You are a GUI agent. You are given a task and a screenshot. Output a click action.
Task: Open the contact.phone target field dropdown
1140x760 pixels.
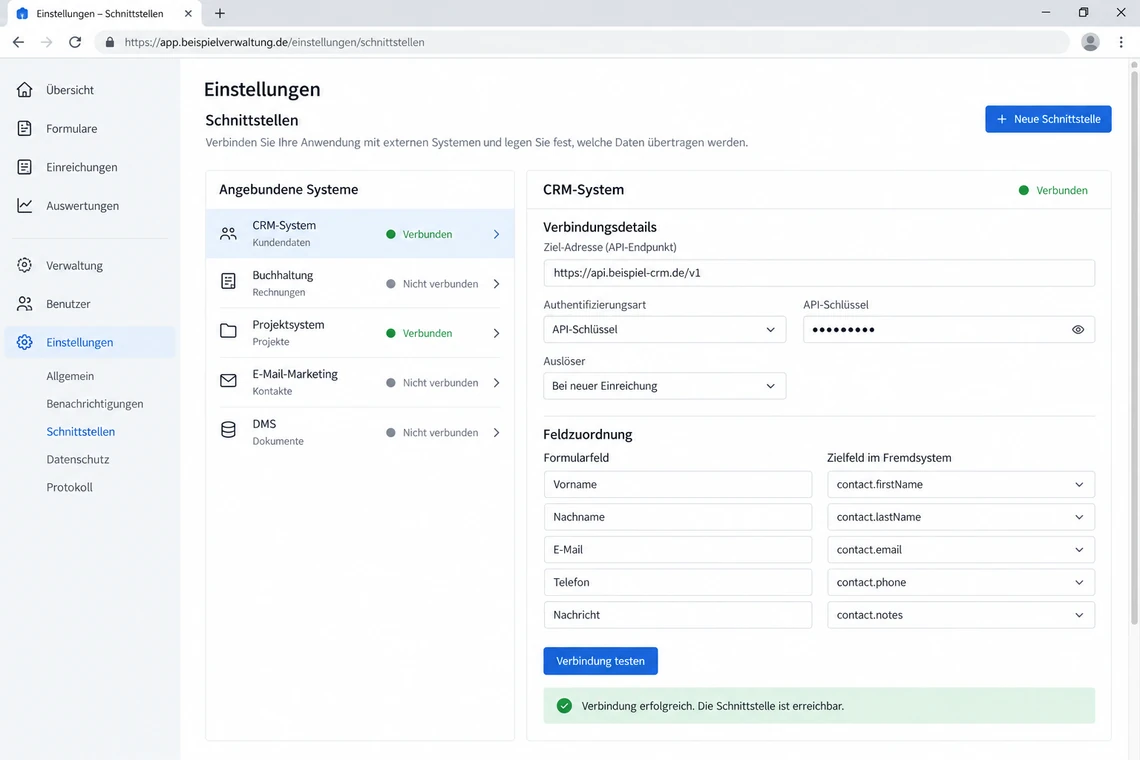click(960, 583)
